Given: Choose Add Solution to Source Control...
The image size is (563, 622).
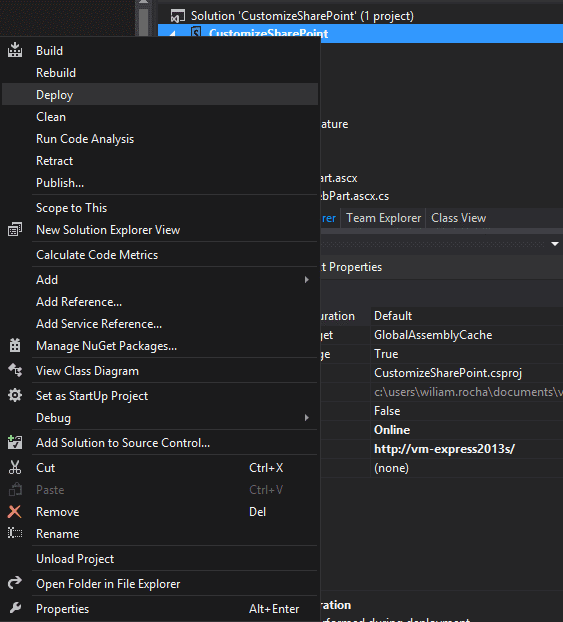Looking at the screenshot, I should pos(160,442).
